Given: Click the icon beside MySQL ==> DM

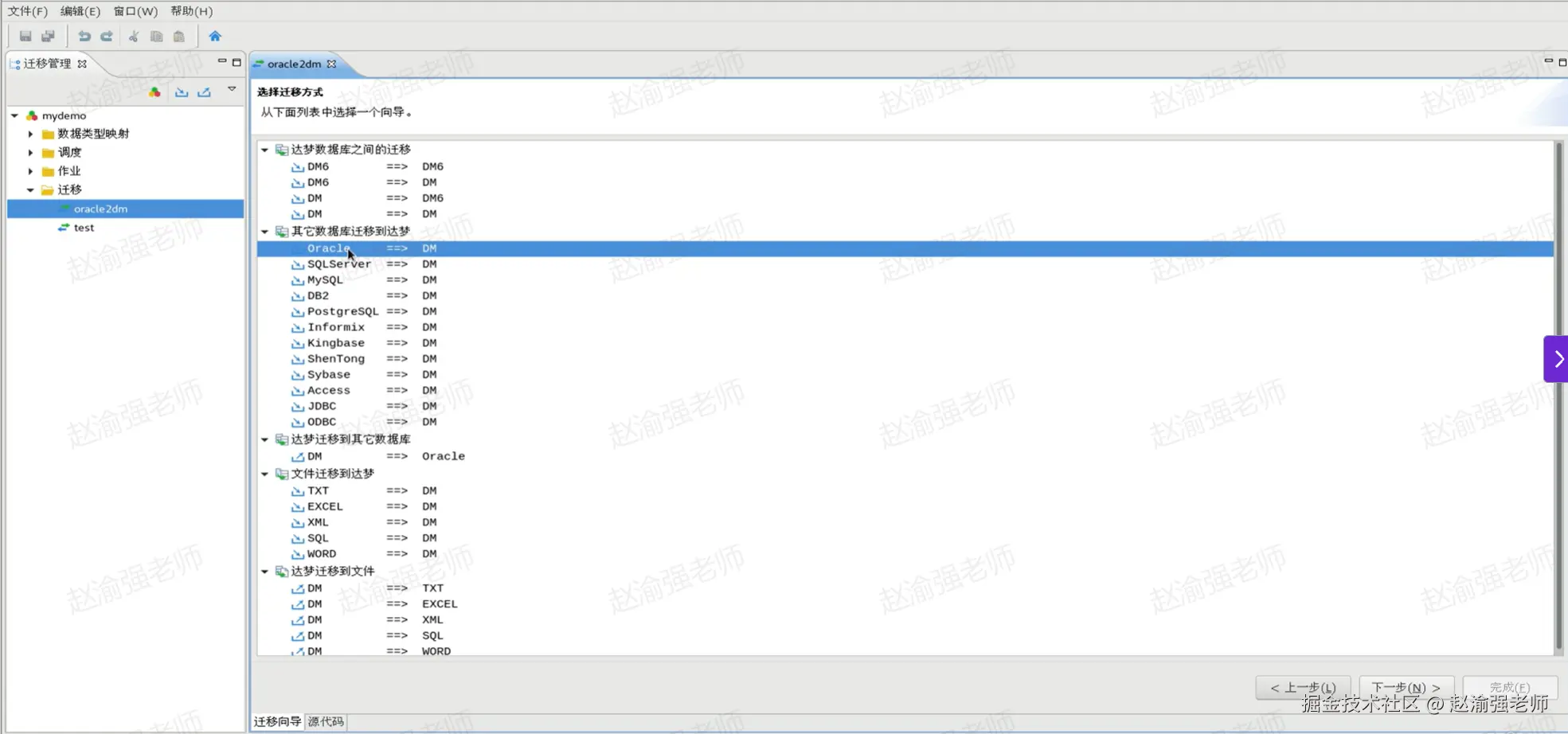Looking at the screenshot, I should coord(298,280).
